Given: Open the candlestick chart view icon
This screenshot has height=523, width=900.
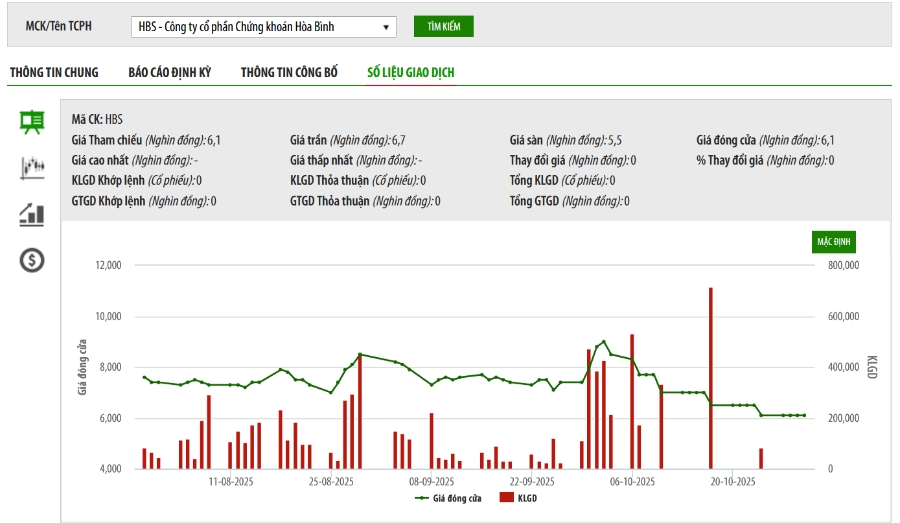Looking at the screenshot, I should pos(32,168).
